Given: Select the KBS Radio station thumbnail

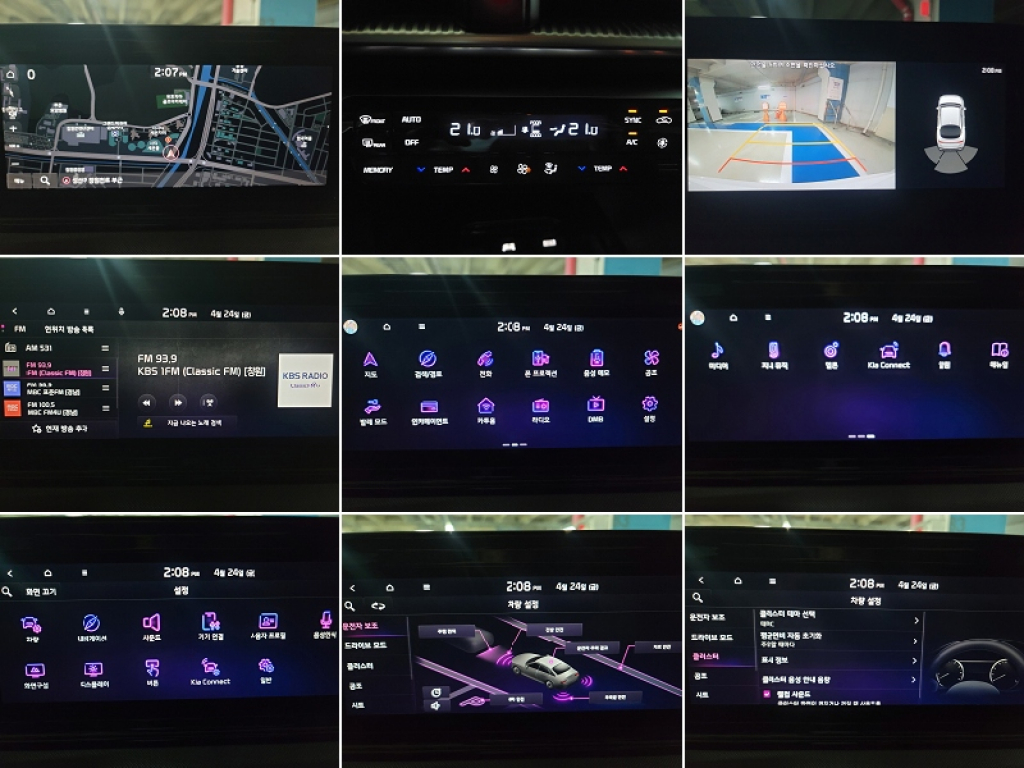Looking at the screenshot, I should (304, 380).
